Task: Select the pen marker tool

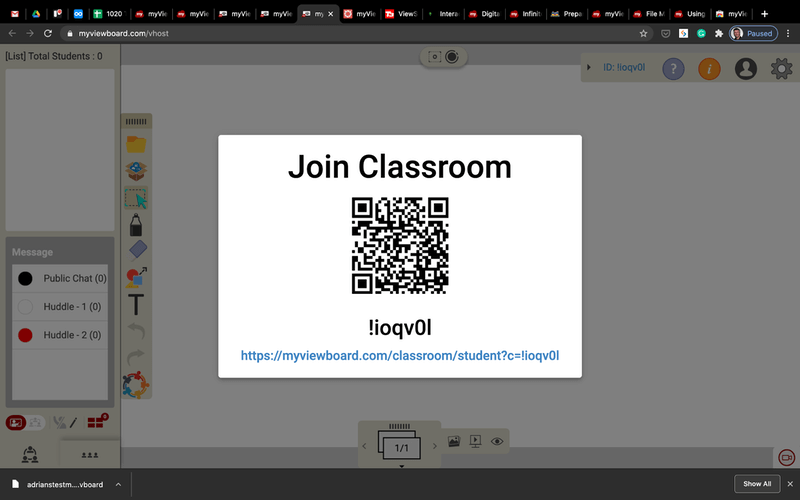Action: (x=136, y=225)
